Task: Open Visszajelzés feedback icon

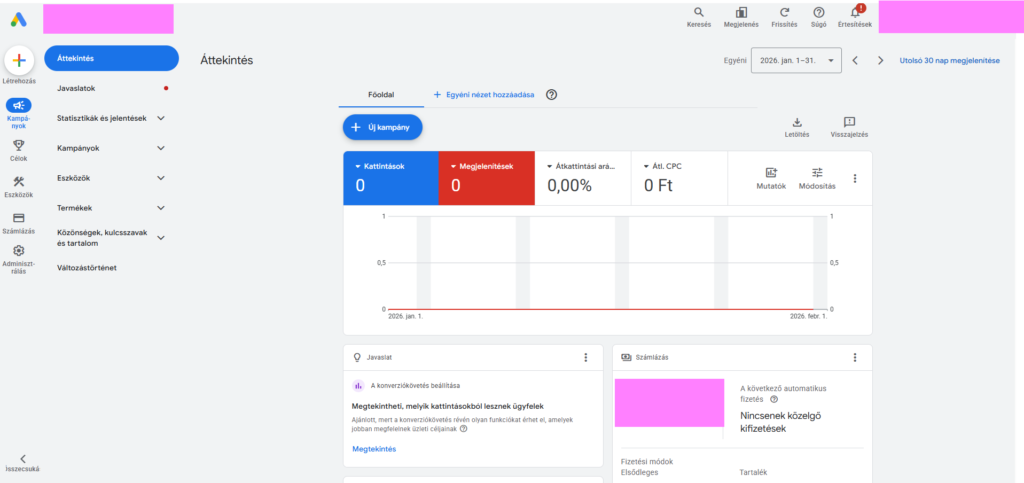Action: (x=849, y=122)
